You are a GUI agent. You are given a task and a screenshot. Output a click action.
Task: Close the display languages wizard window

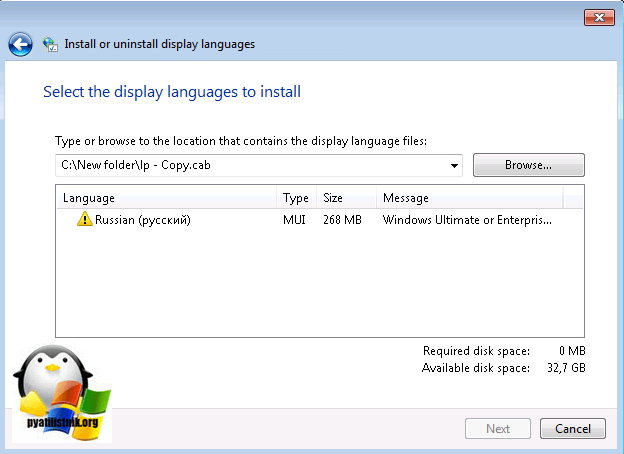(599, 18)
